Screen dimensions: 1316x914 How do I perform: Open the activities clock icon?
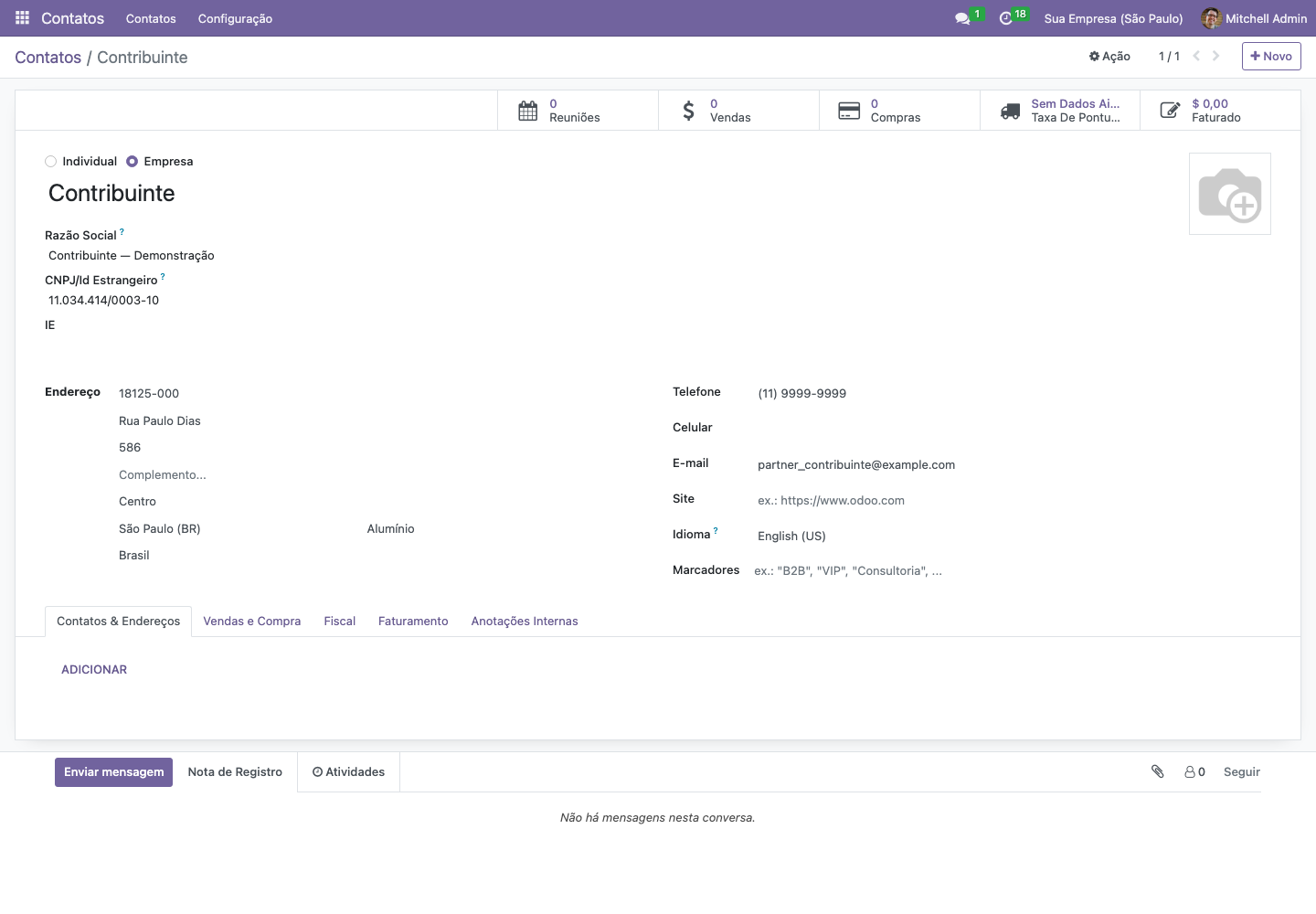click(1006, 18)
